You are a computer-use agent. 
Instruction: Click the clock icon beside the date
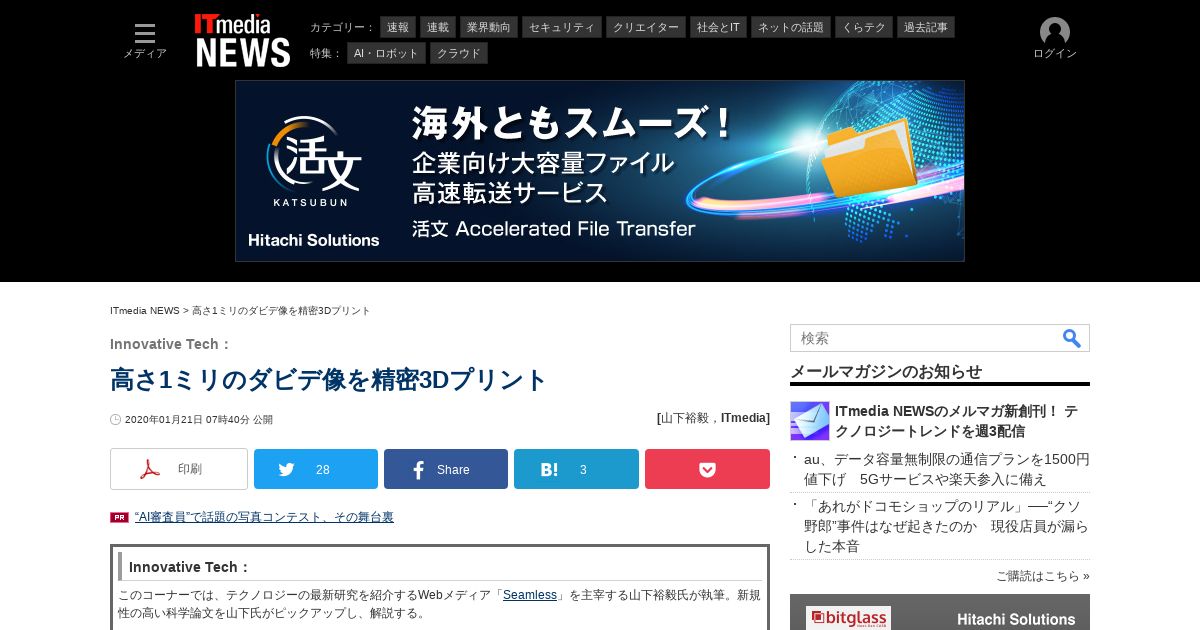click(x=116, y=420)
